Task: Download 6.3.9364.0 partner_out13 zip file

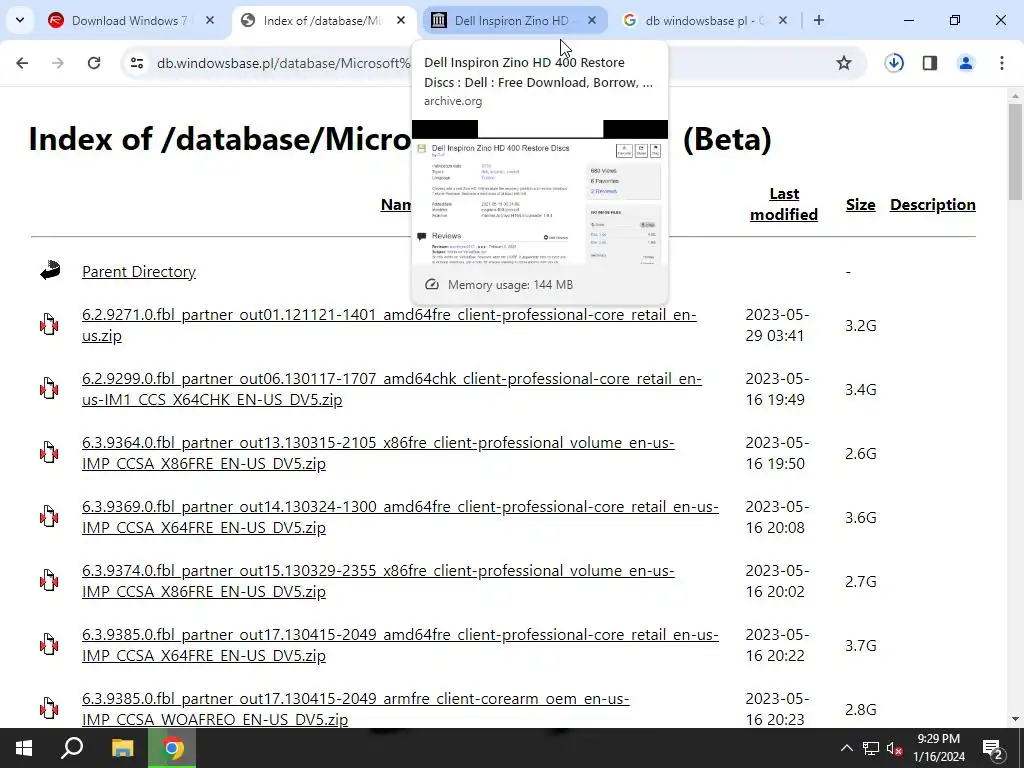Action: pyautogui.click(x=378, y=453)
